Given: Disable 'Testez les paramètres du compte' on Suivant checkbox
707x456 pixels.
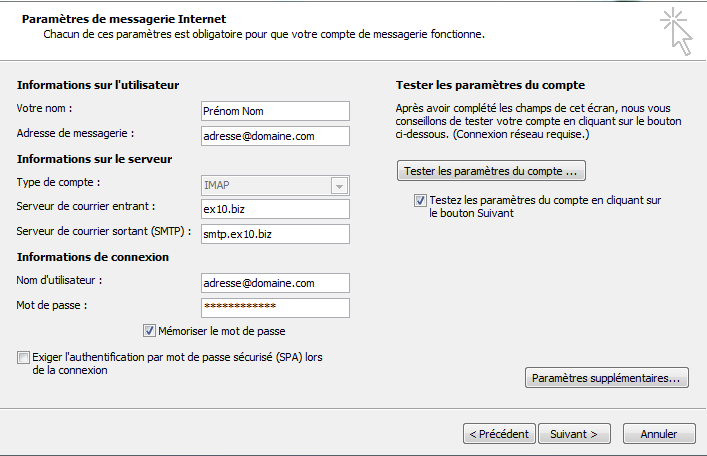Looking at the screenshot, I should coord(420,200).
